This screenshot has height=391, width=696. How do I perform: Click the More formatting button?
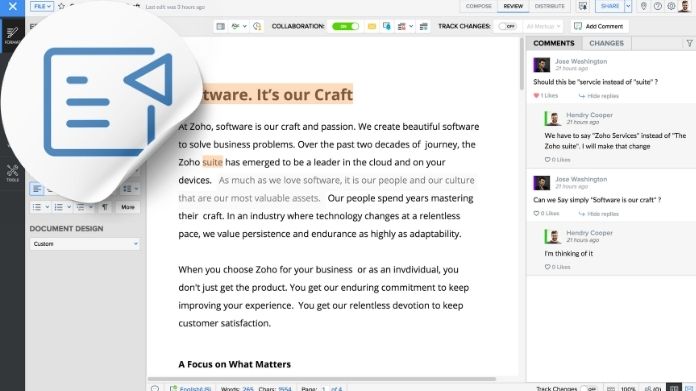[x=128, y=207]
